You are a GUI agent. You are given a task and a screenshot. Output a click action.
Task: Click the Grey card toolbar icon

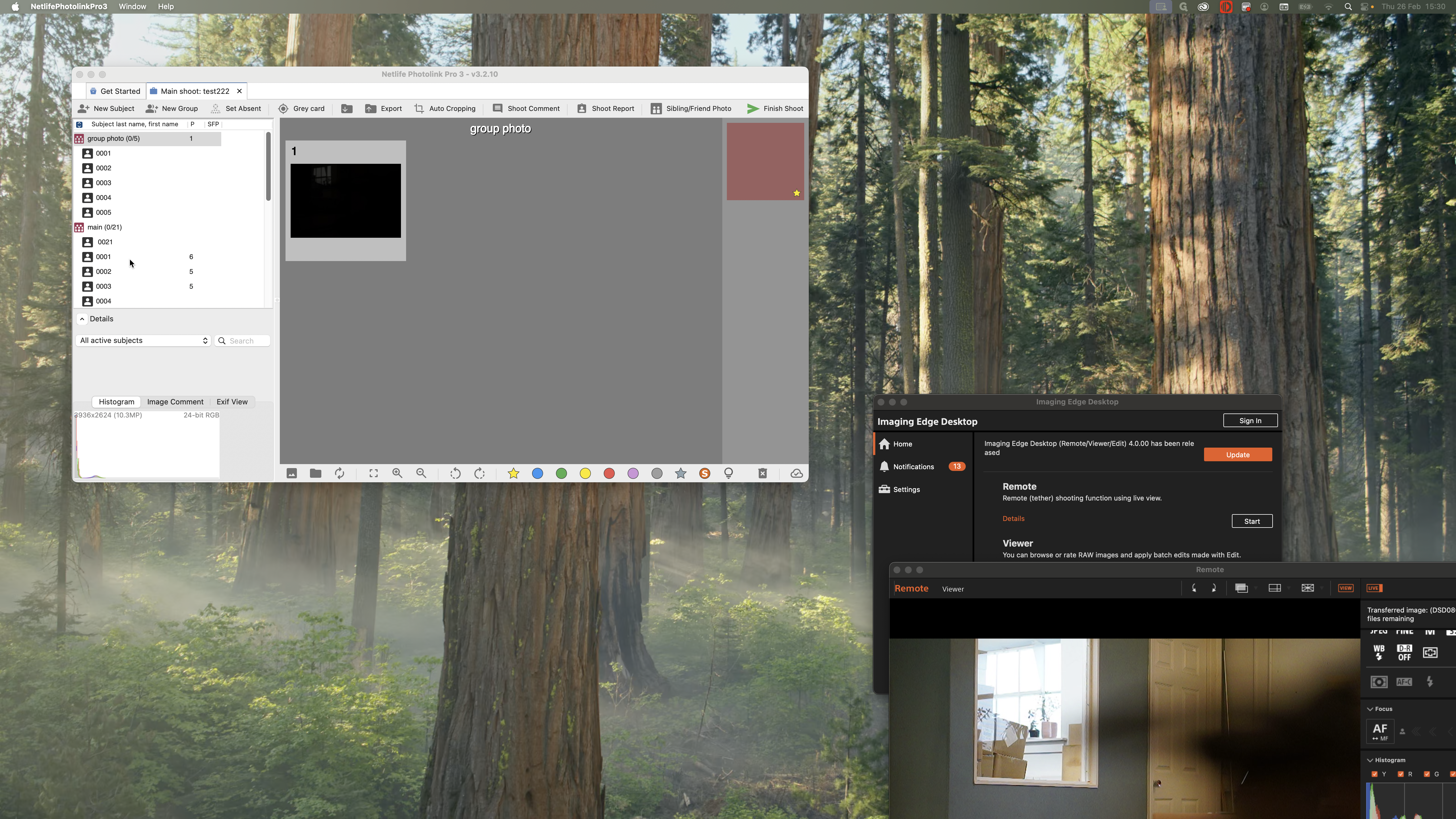(283, 109)
